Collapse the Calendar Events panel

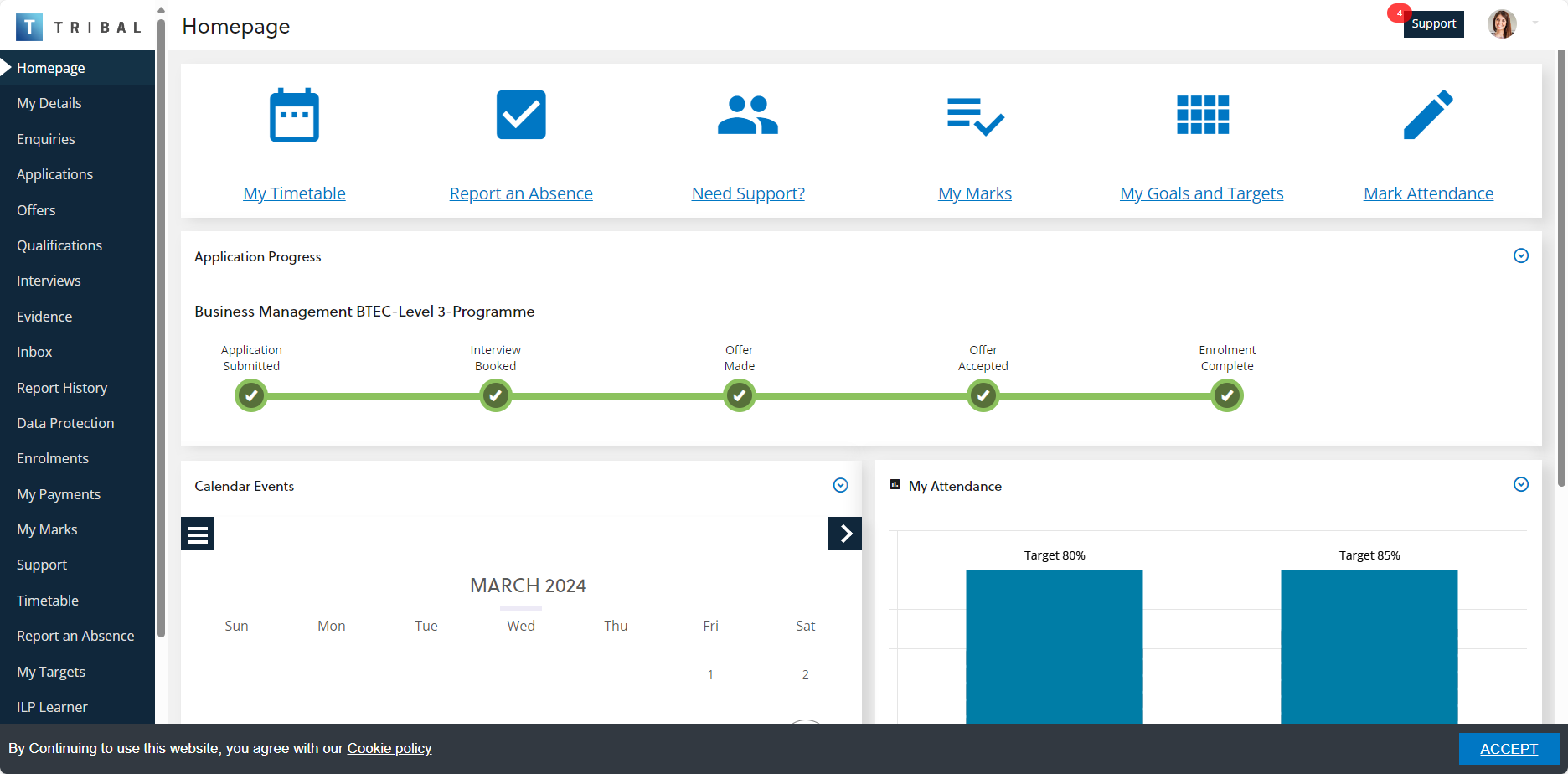point(841,485)
